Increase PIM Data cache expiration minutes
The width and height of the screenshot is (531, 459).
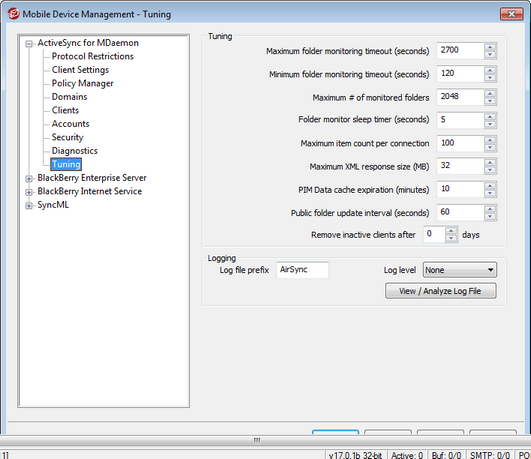pos(490,185)
